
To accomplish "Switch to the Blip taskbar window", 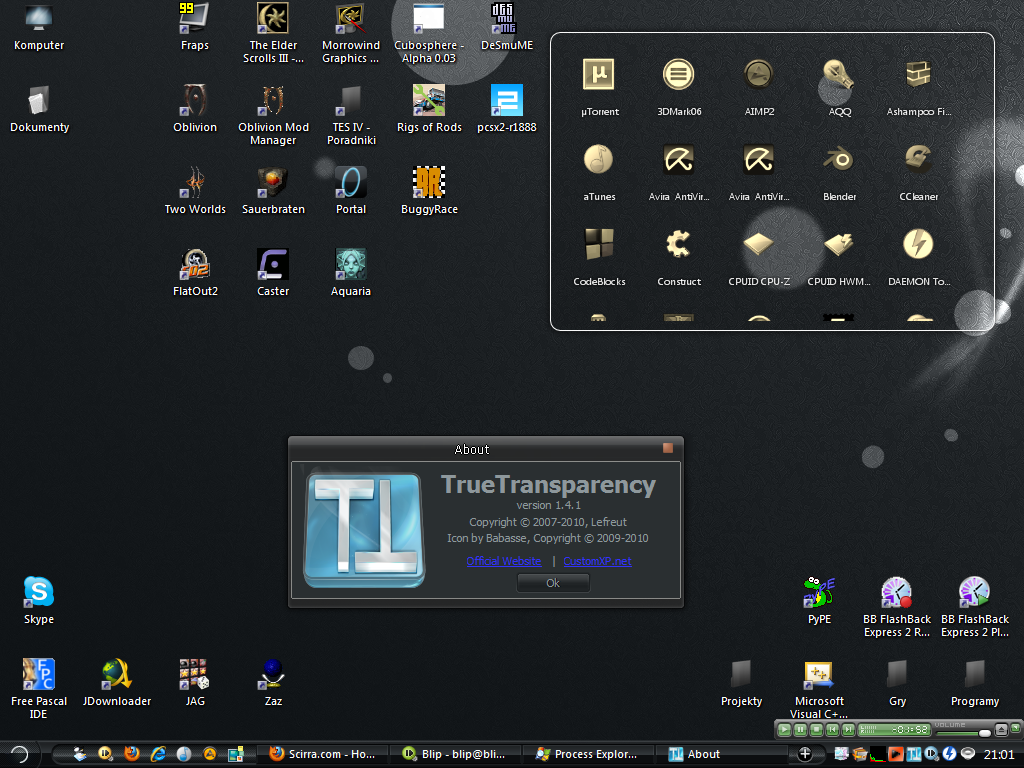I will point(455,754).
